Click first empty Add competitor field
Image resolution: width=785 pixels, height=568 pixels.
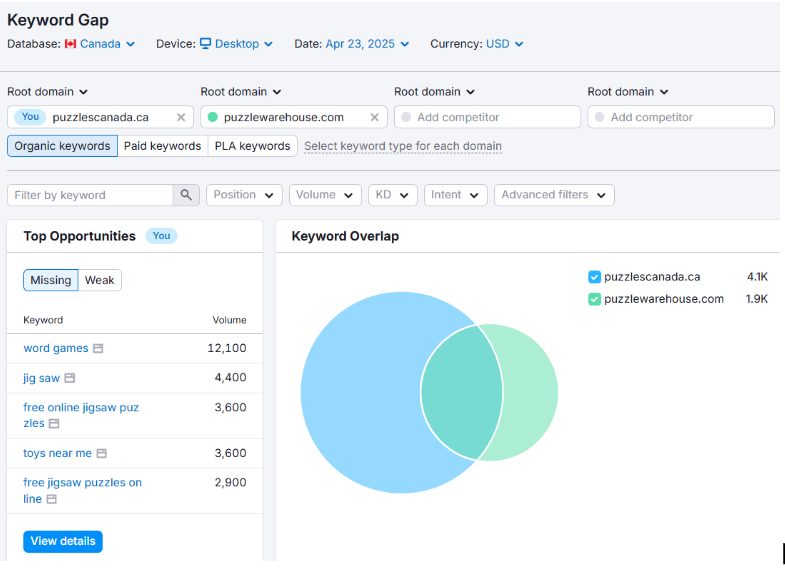point(487,117)
